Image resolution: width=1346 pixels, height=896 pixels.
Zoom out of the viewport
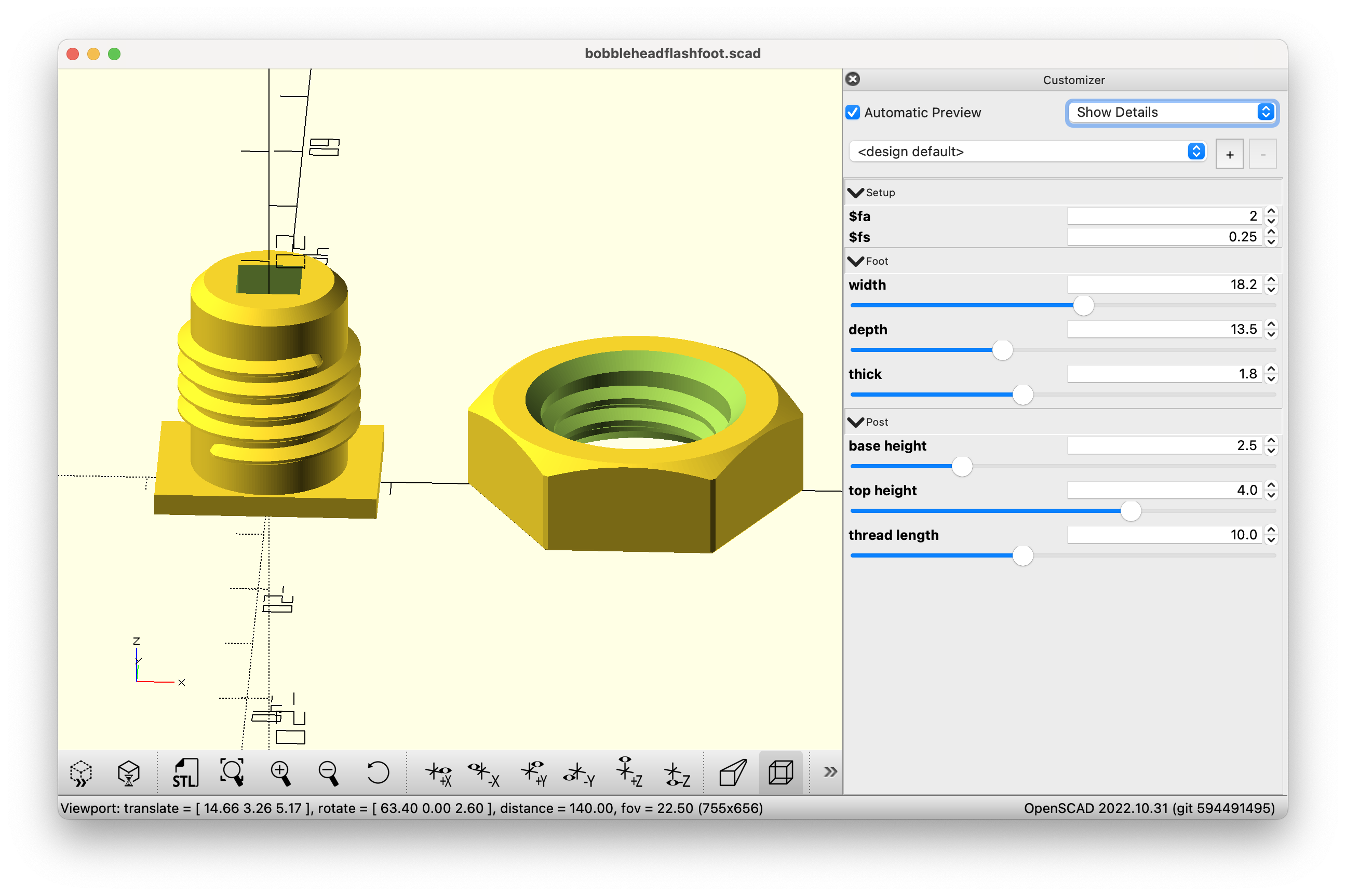[x=329, y=773]
